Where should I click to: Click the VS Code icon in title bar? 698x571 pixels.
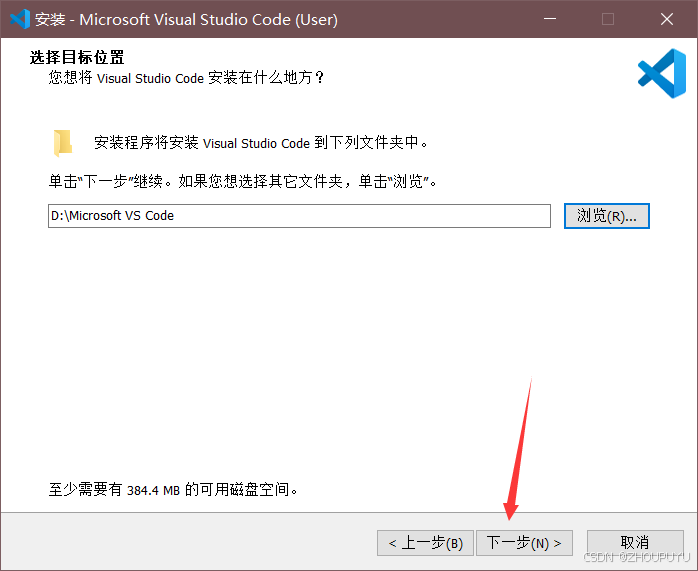point(20,19)
